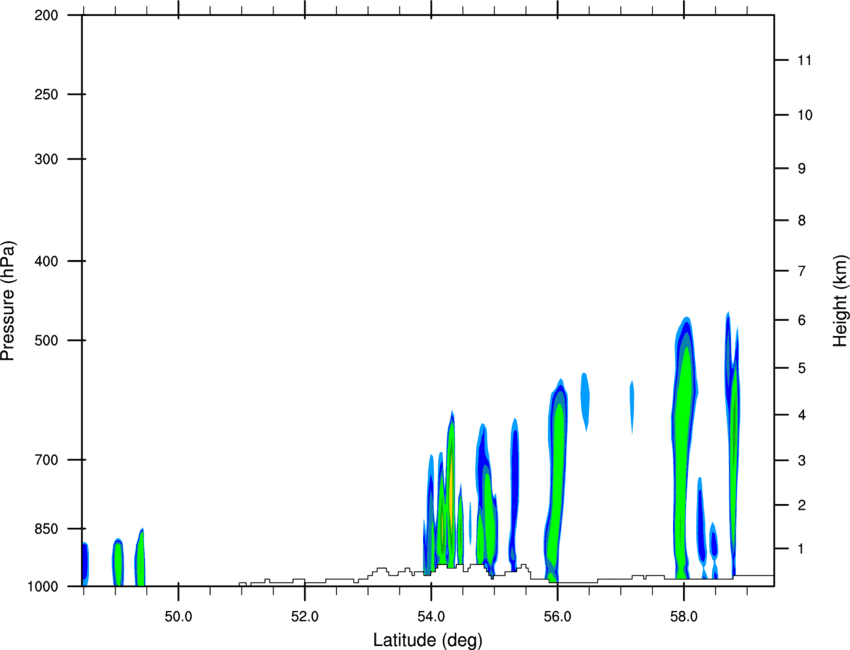Select the 1000 pressure tick label
Image resolution: width=850 pixels, height=650 pixels.
[x=42, y=586]
